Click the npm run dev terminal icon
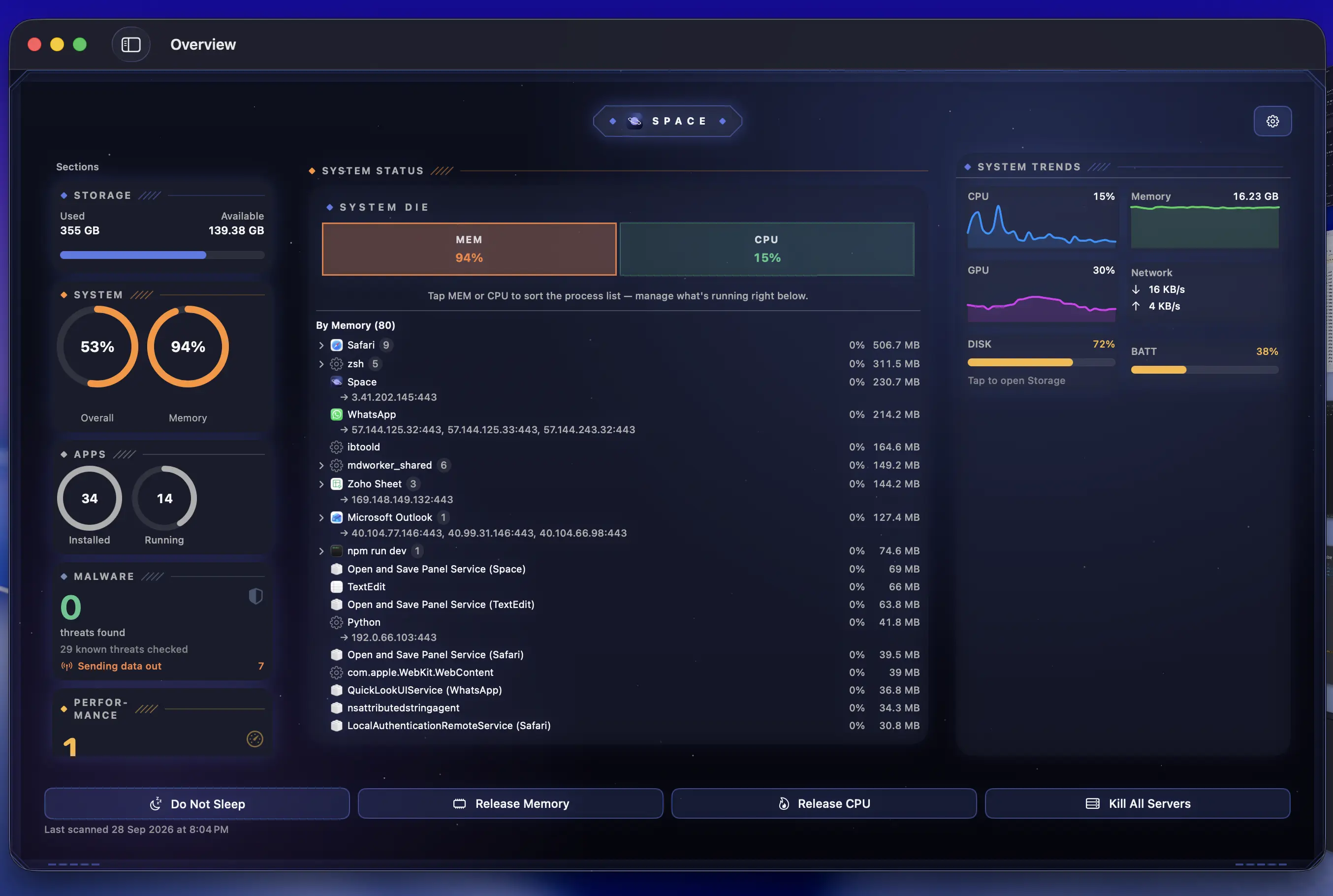The height and width of the screenshot is (896, 1333). pos(337,551)
